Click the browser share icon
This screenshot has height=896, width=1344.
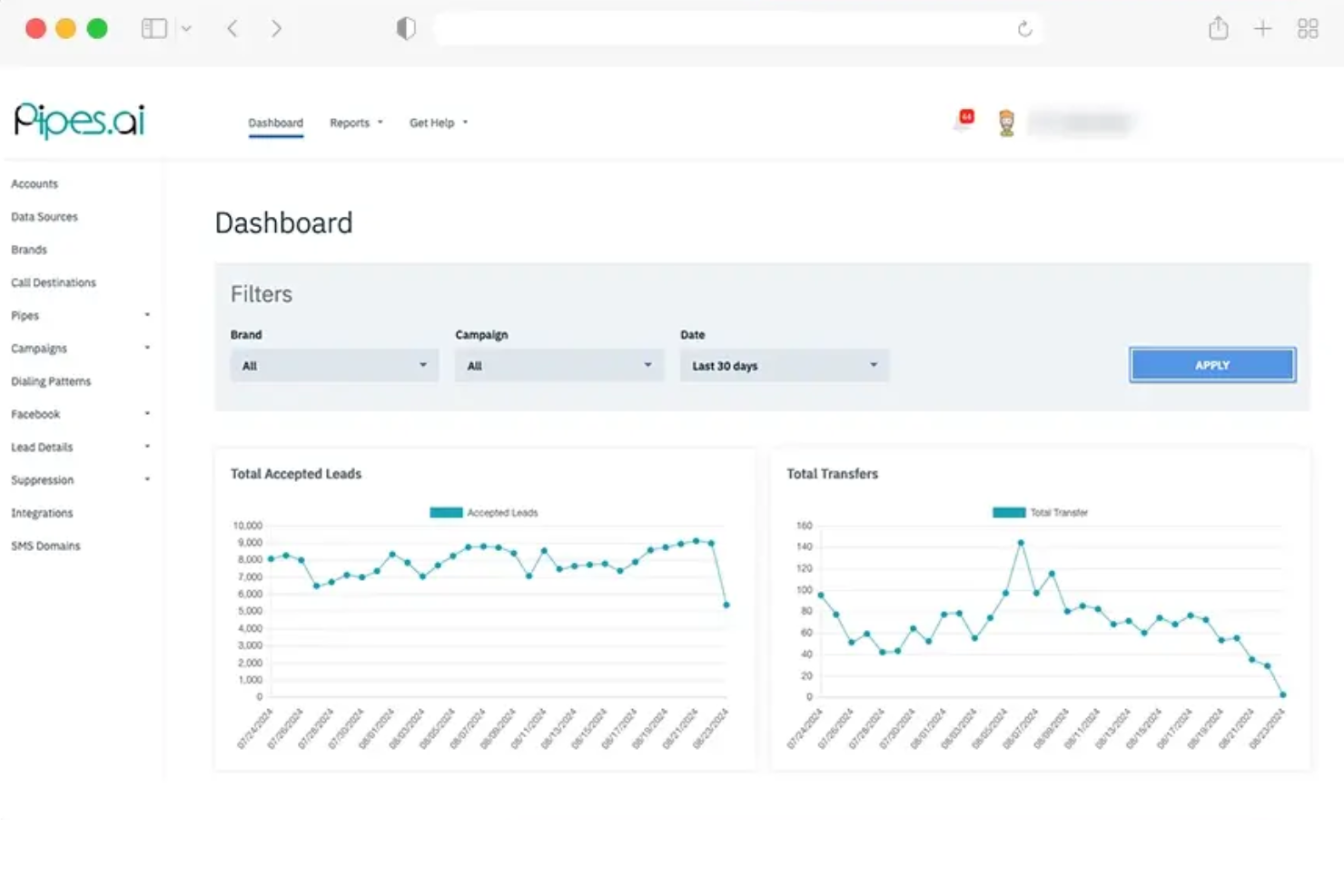pos(1218,28)
